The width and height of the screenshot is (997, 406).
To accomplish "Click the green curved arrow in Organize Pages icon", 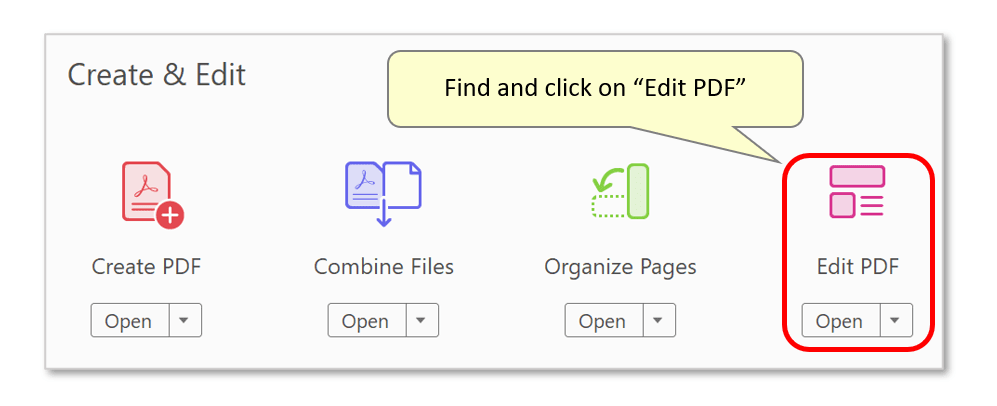I will pos(607,180).
